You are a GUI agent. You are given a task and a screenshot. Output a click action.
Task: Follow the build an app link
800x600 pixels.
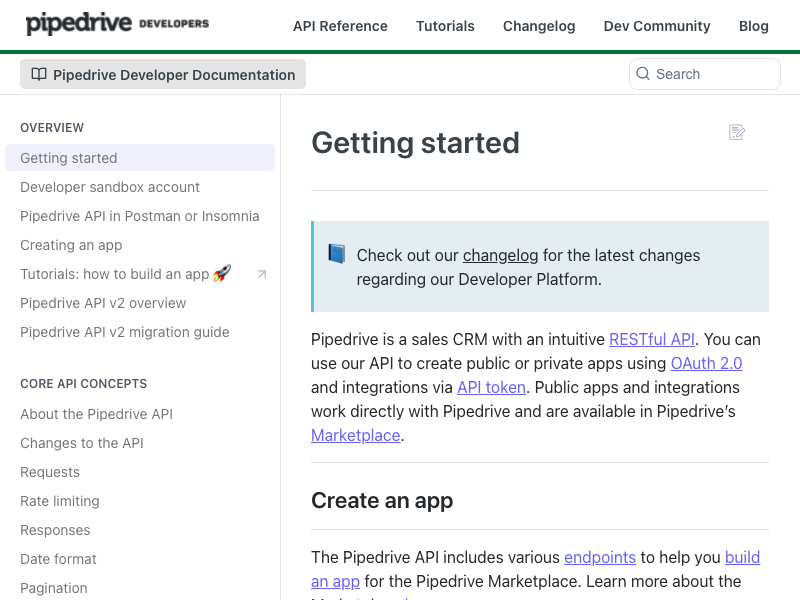[742, 557]
